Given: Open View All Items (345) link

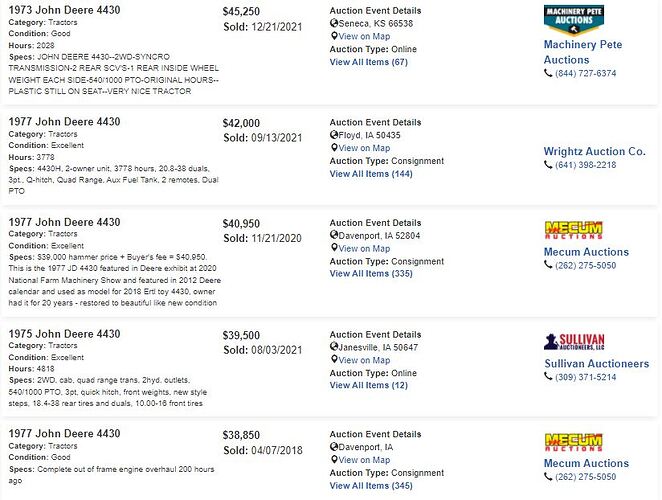Looking at the screenshot, I should [371, 486].
